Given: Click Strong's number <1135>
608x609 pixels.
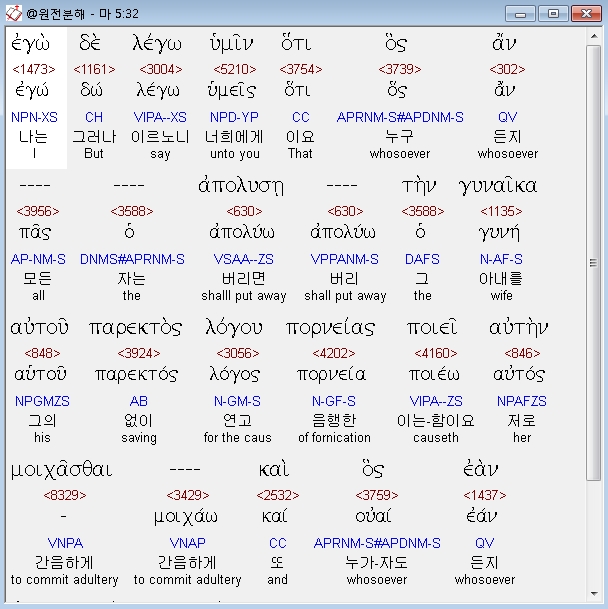Looking at the screenshot, I should tap(501, 211).
